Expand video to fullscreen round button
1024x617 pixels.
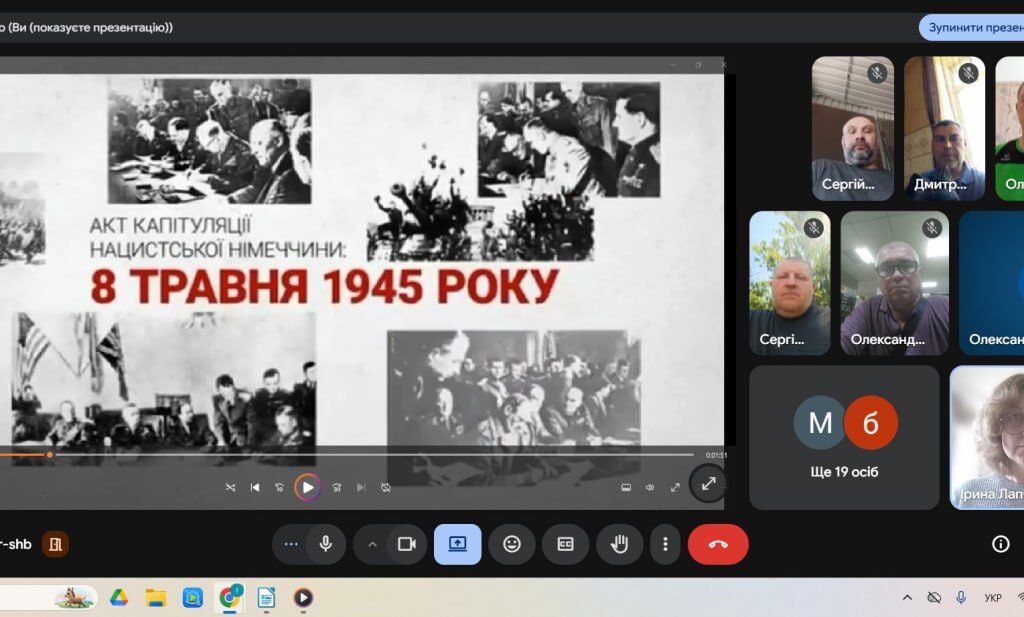click(708, 484)
